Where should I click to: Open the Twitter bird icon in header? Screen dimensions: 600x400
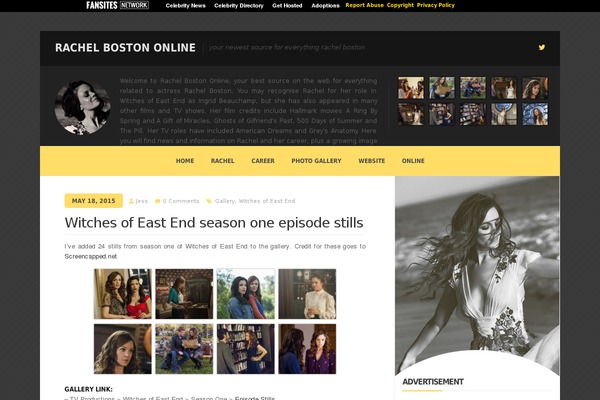(541, 47)
